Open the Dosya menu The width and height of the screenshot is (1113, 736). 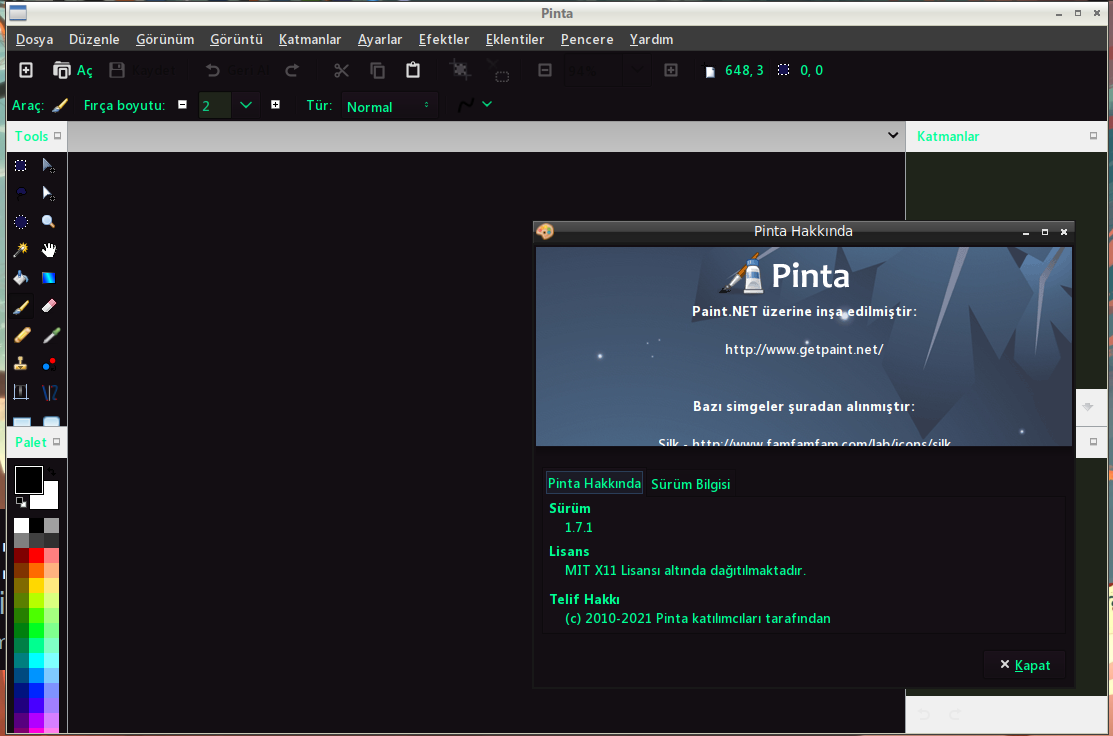[35, 40]
